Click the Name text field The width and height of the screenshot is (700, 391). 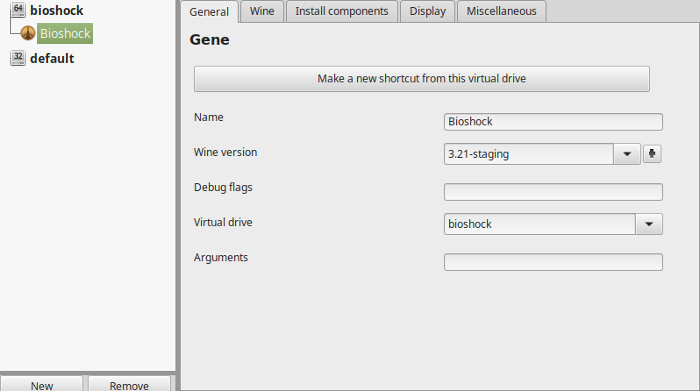553,122
